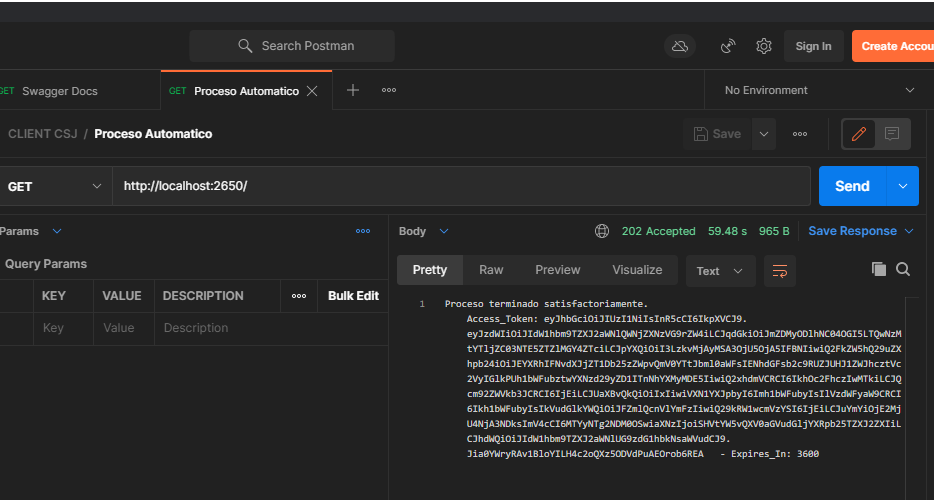Select the Raw response view tab
This screenshot has width=942, height=502.
[x=491, y=270]
